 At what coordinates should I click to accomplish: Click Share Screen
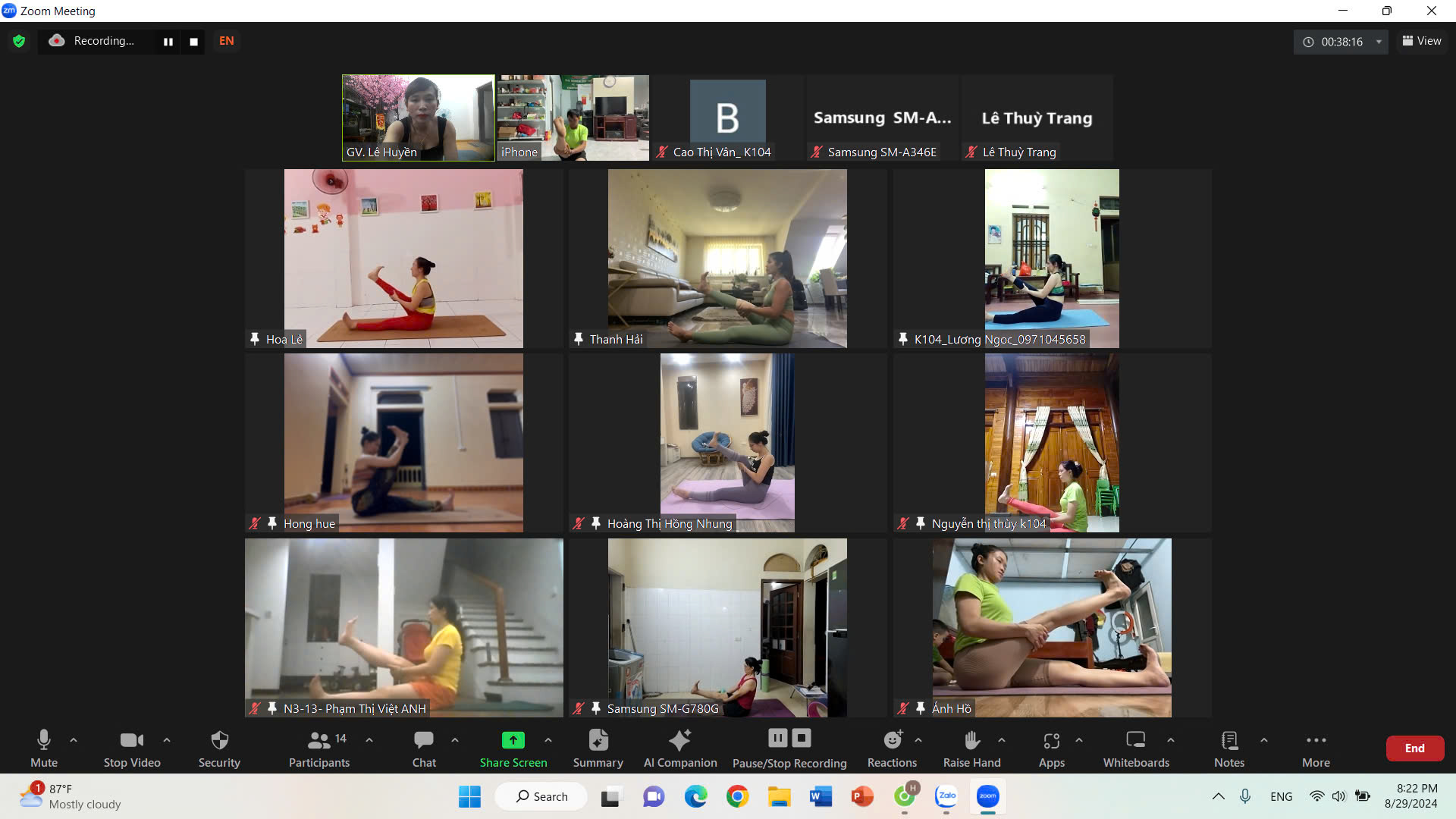[513, 747]
